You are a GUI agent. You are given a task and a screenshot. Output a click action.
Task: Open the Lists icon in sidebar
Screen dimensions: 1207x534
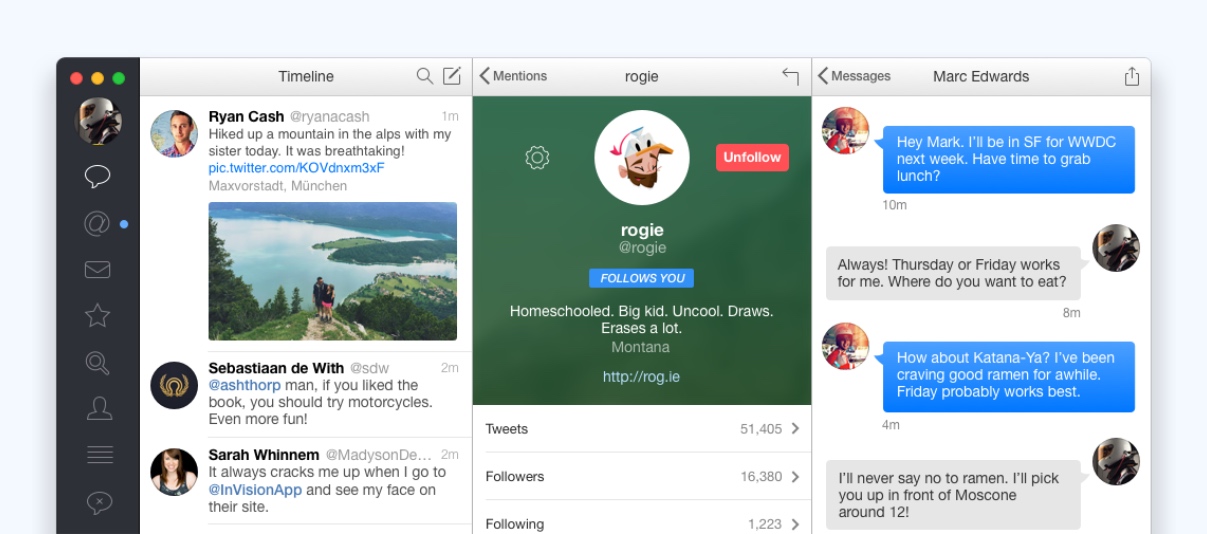click(98, 454)
